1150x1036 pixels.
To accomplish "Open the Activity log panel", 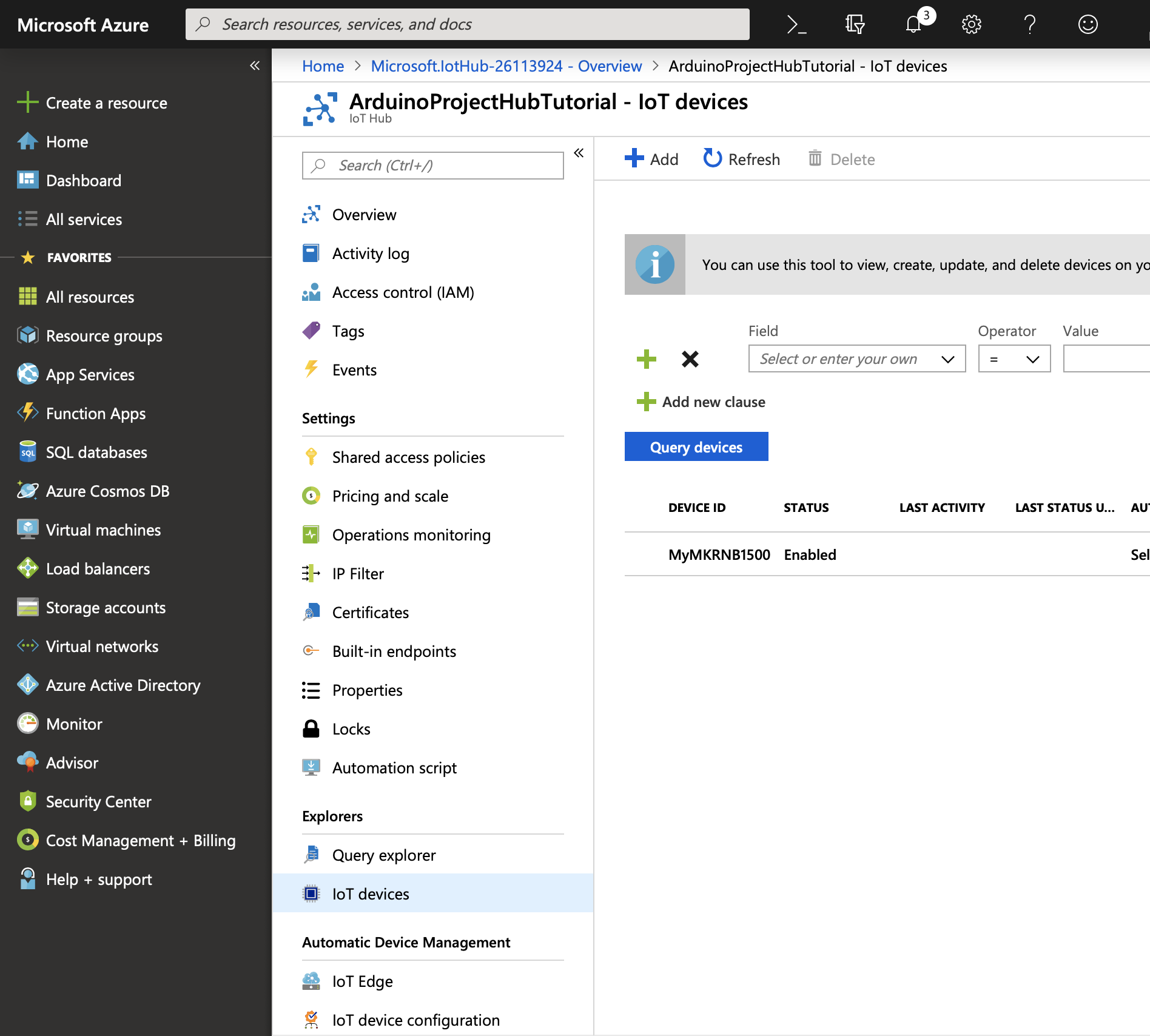I will point(371,254).
